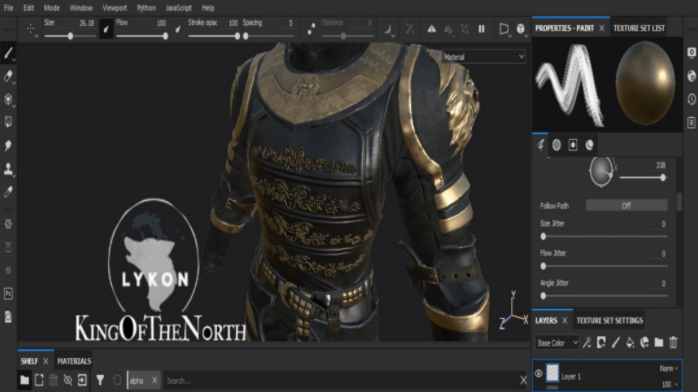The image size is (698, 392).
Task: Open the Base Color channel dropdown
Action: 557,343
